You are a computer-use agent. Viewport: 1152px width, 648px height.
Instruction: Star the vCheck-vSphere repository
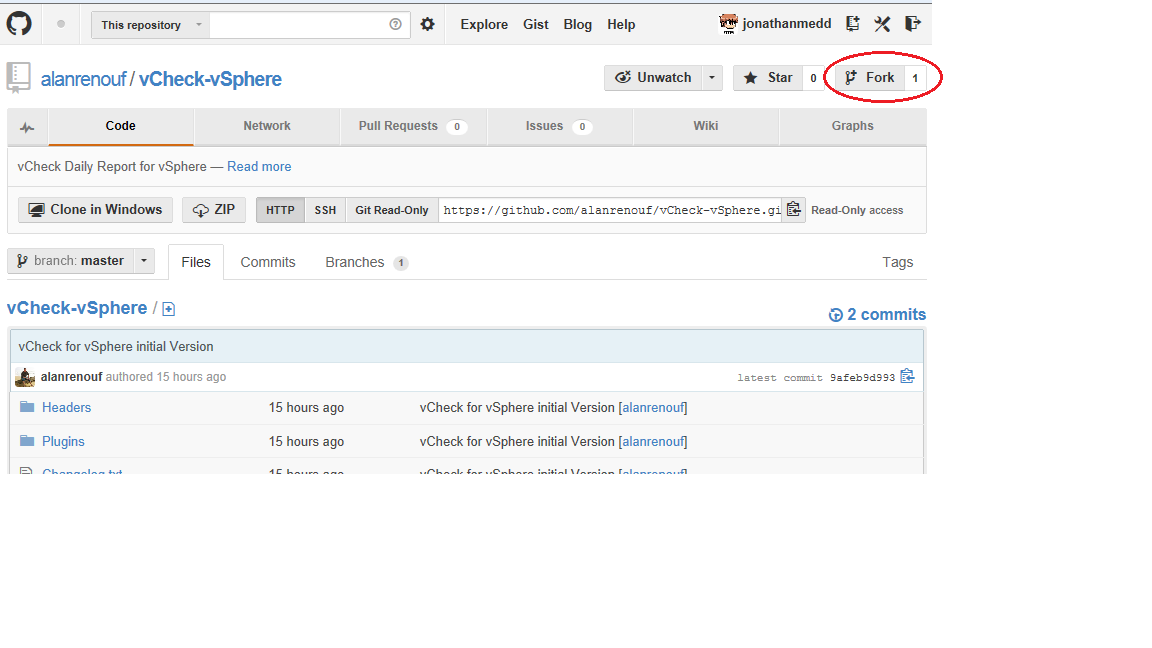point(768,78)
